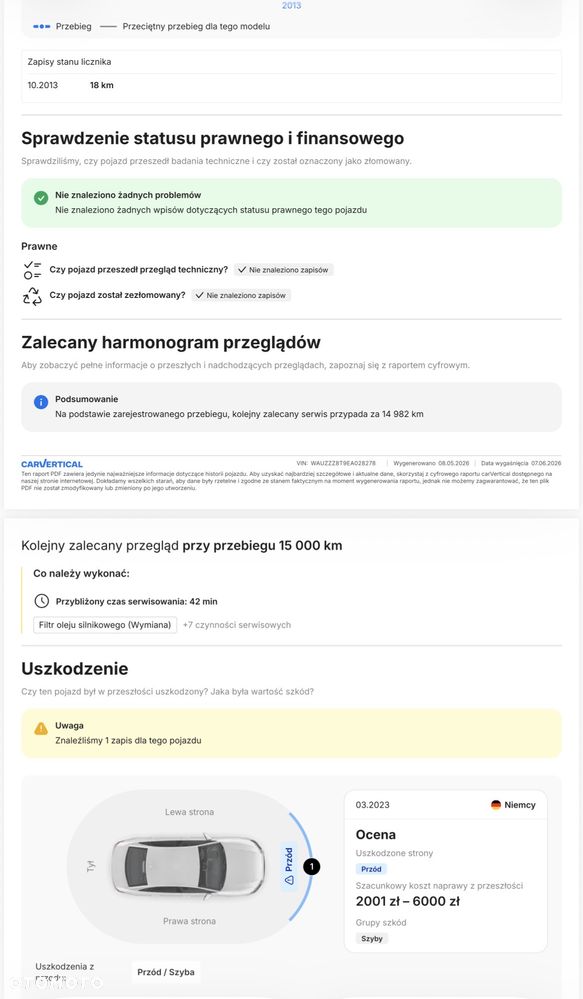
Task: Click the 'Nie znaleziono zapisów' badge for przegląd techniczny
Action: (x=284, y=270)
